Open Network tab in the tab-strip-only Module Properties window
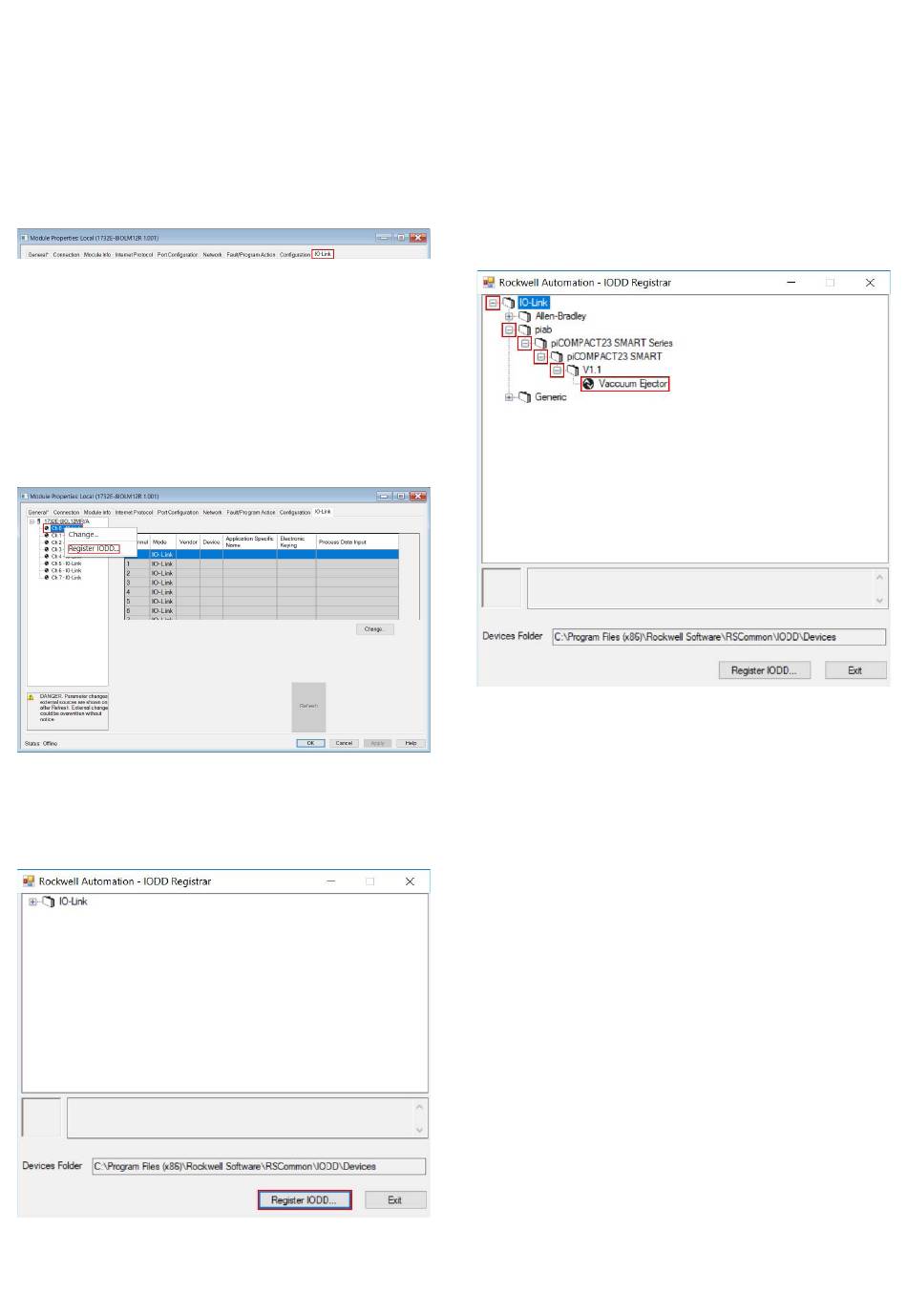The image size is (907, 1316). click(x=212, y=255)
